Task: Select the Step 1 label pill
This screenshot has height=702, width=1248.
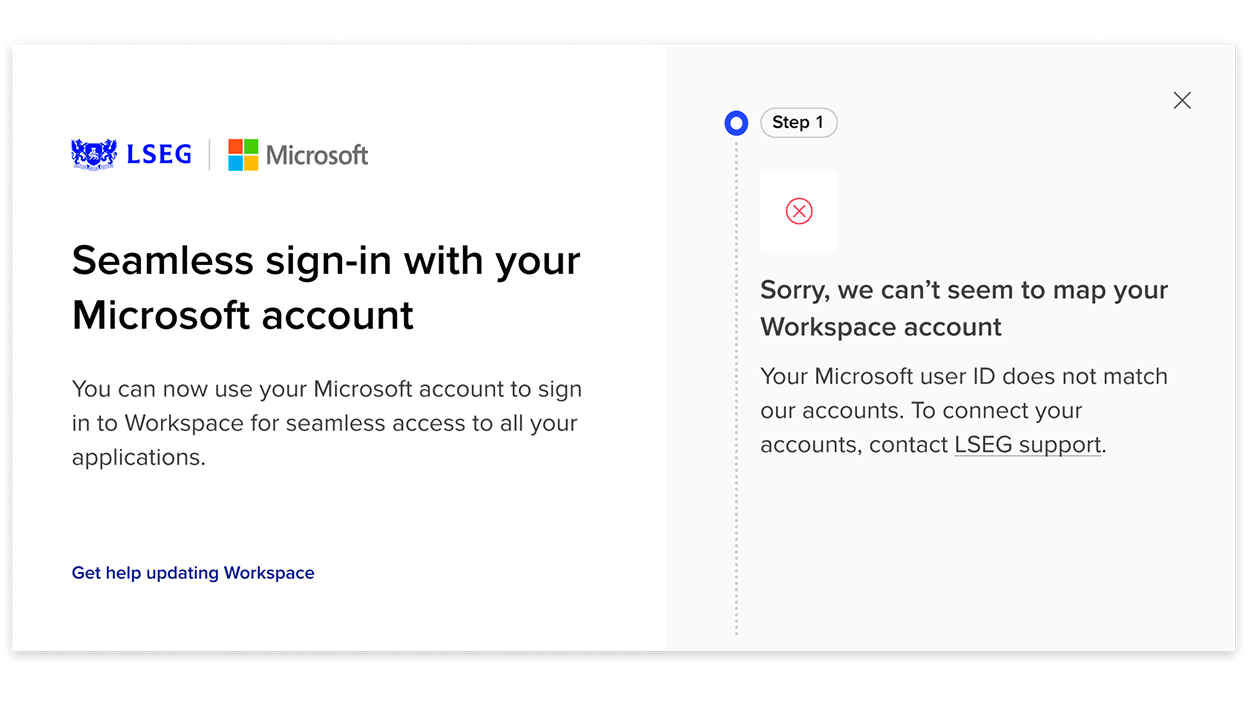Action: pos(799,122)
